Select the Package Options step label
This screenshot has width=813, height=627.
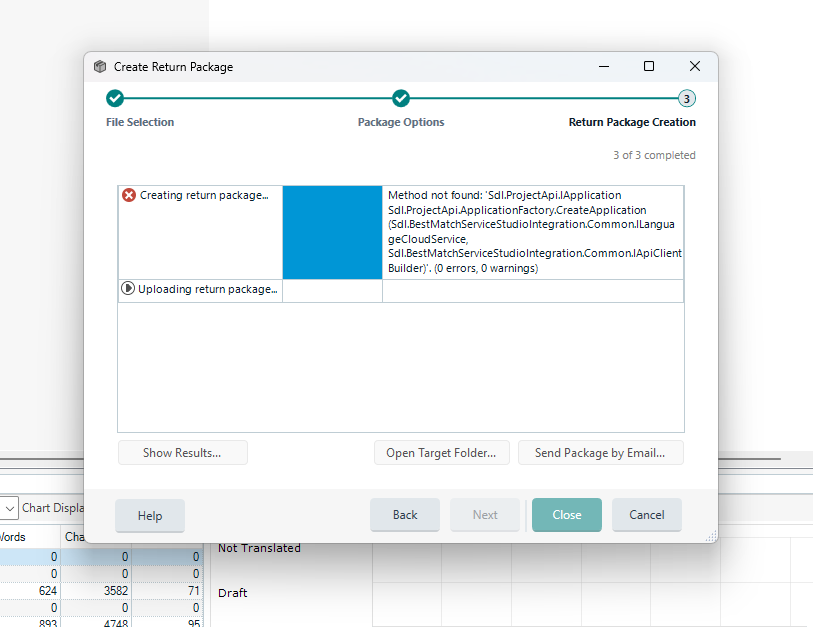coord(401,122)
